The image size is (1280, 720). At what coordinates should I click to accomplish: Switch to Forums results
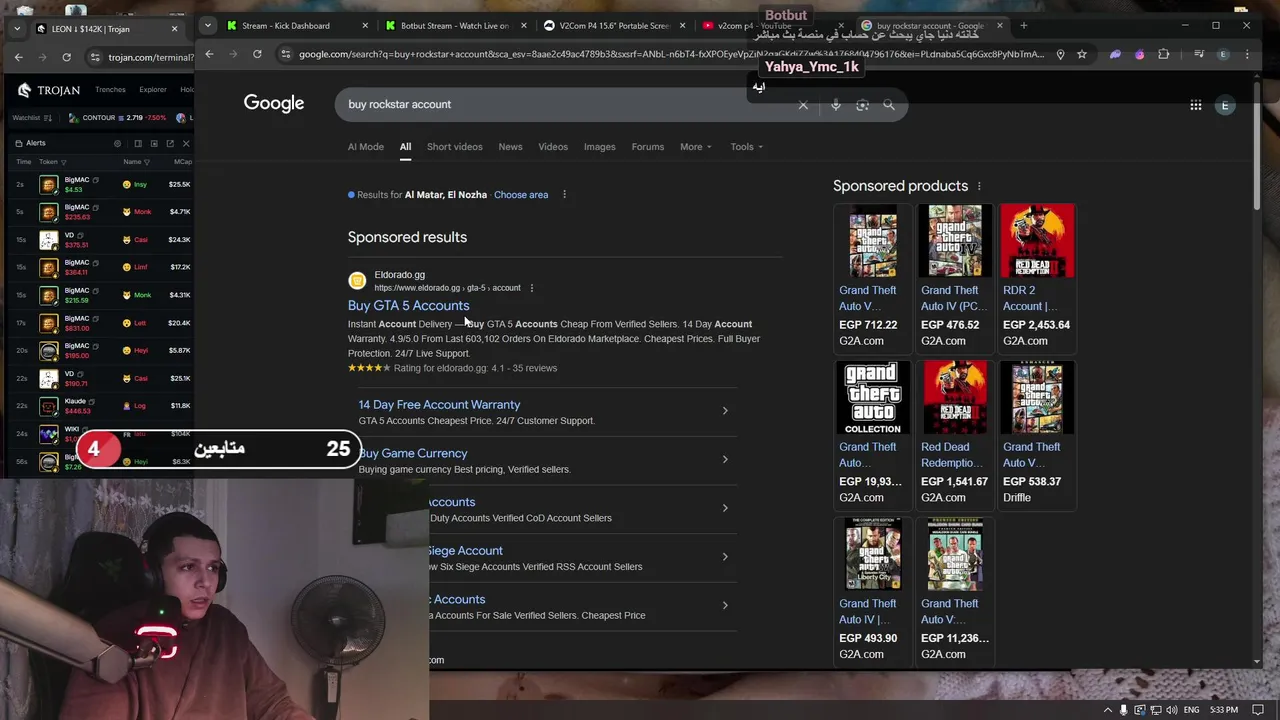648,147
